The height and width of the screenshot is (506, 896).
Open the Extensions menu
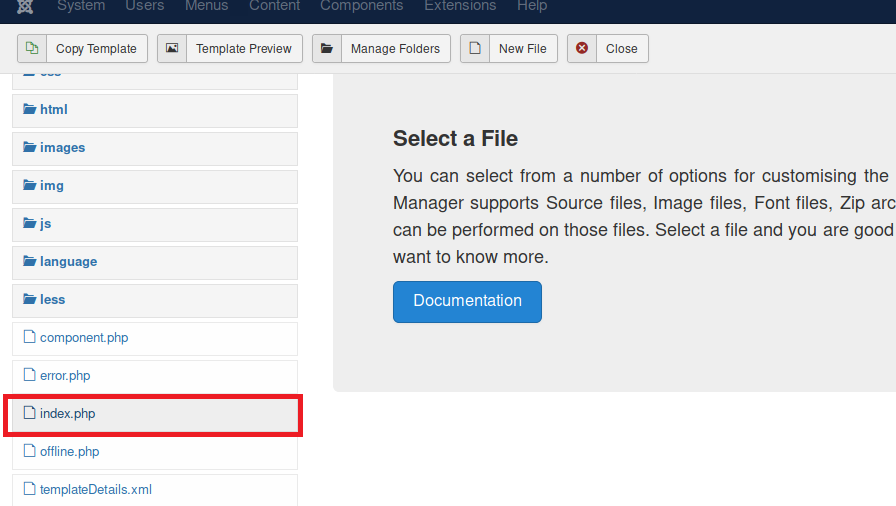point(458,6)
